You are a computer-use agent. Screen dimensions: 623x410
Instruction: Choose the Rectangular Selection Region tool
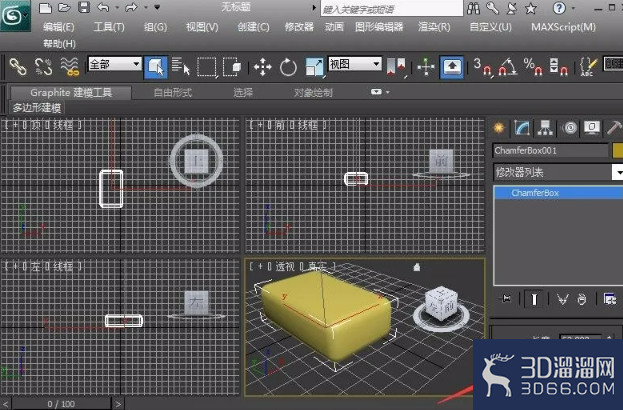(x=207, y=67)
